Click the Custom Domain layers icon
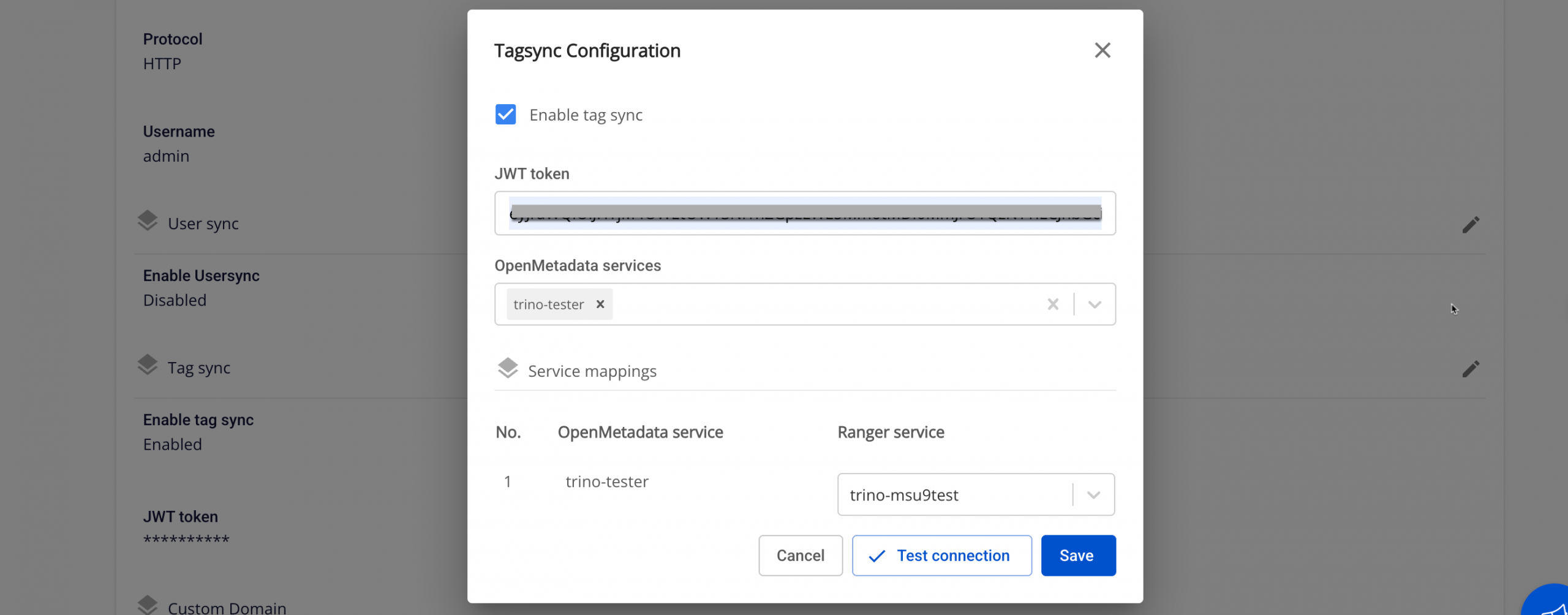 [148, 605]
